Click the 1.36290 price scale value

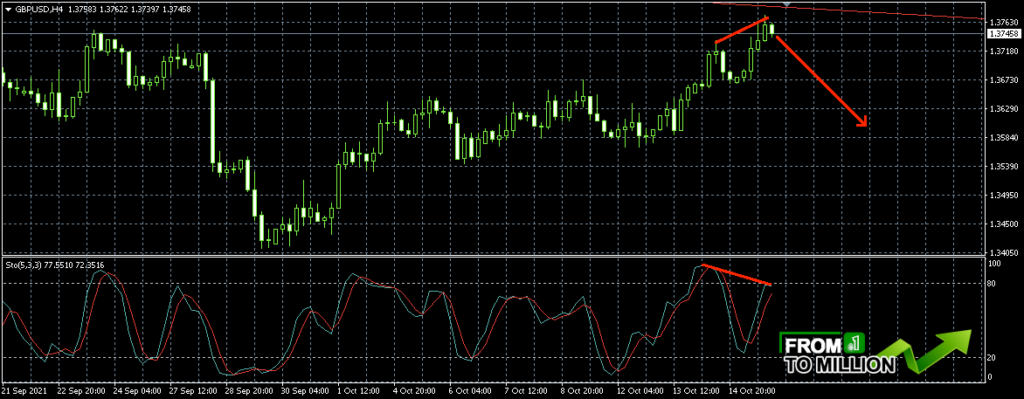coord(1004,108)
